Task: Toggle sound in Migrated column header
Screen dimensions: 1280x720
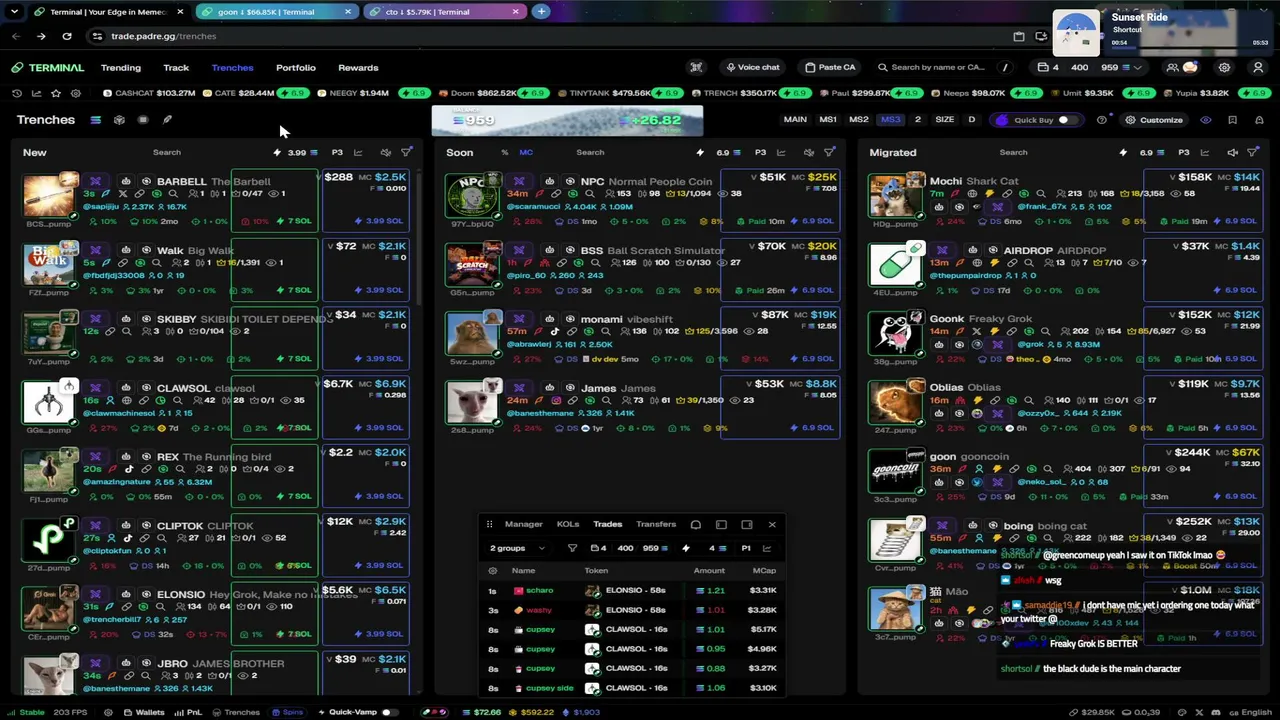Action: click(x=1232, y=153)
